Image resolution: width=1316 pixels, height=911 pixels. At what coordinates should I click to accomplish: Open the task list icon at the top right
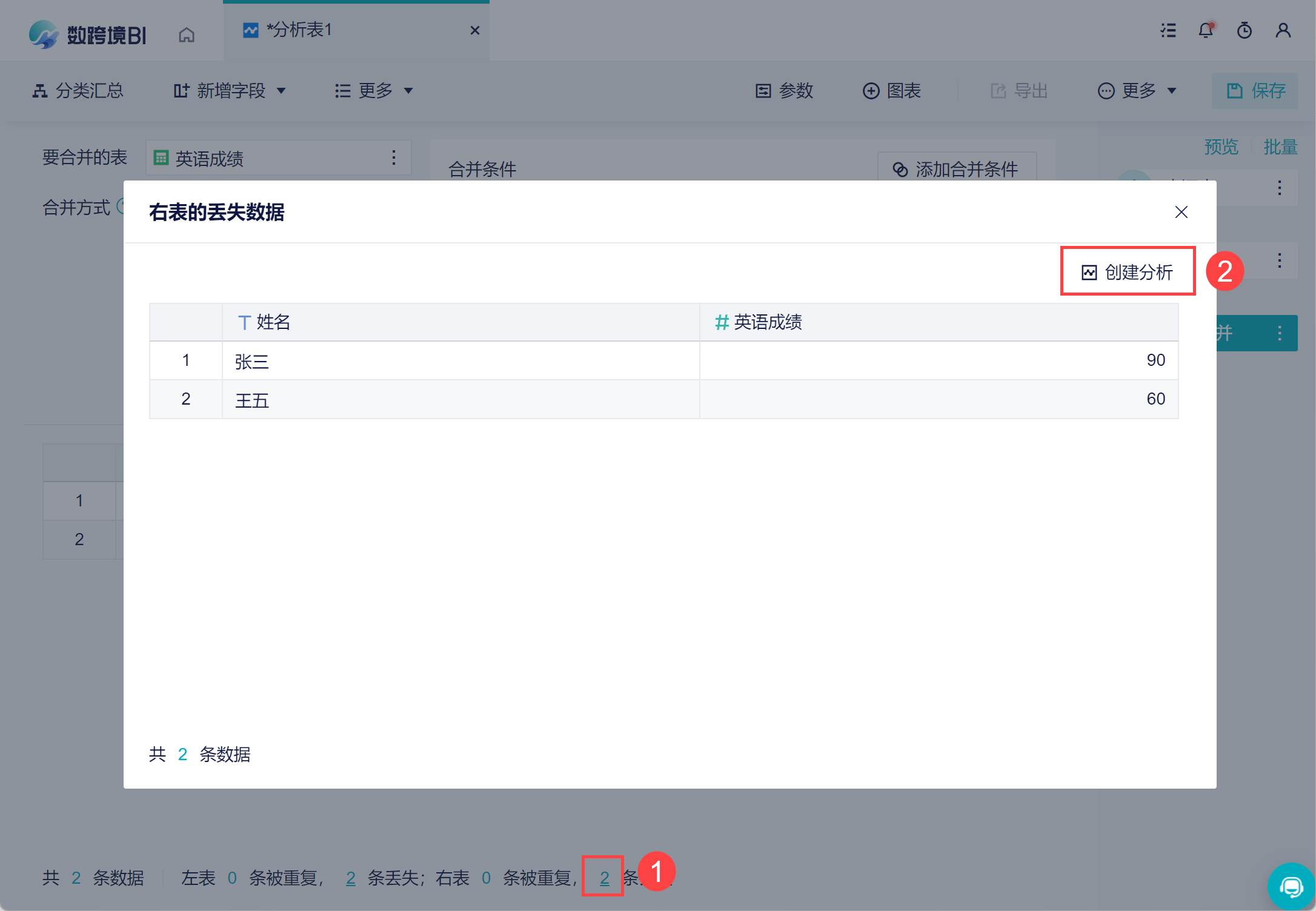(1168, 30)
